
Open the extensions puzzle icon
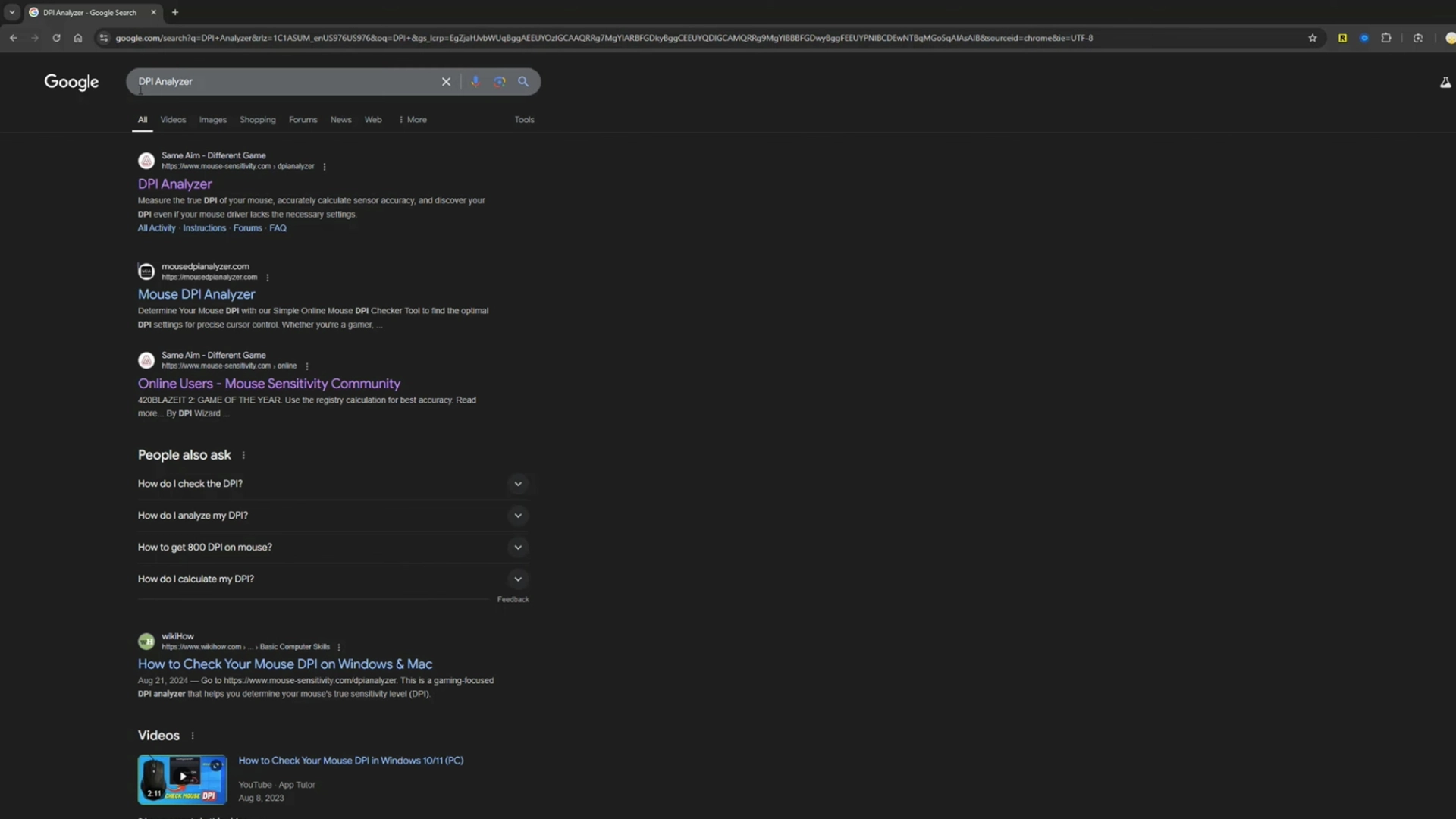(x=1386, y=38)
